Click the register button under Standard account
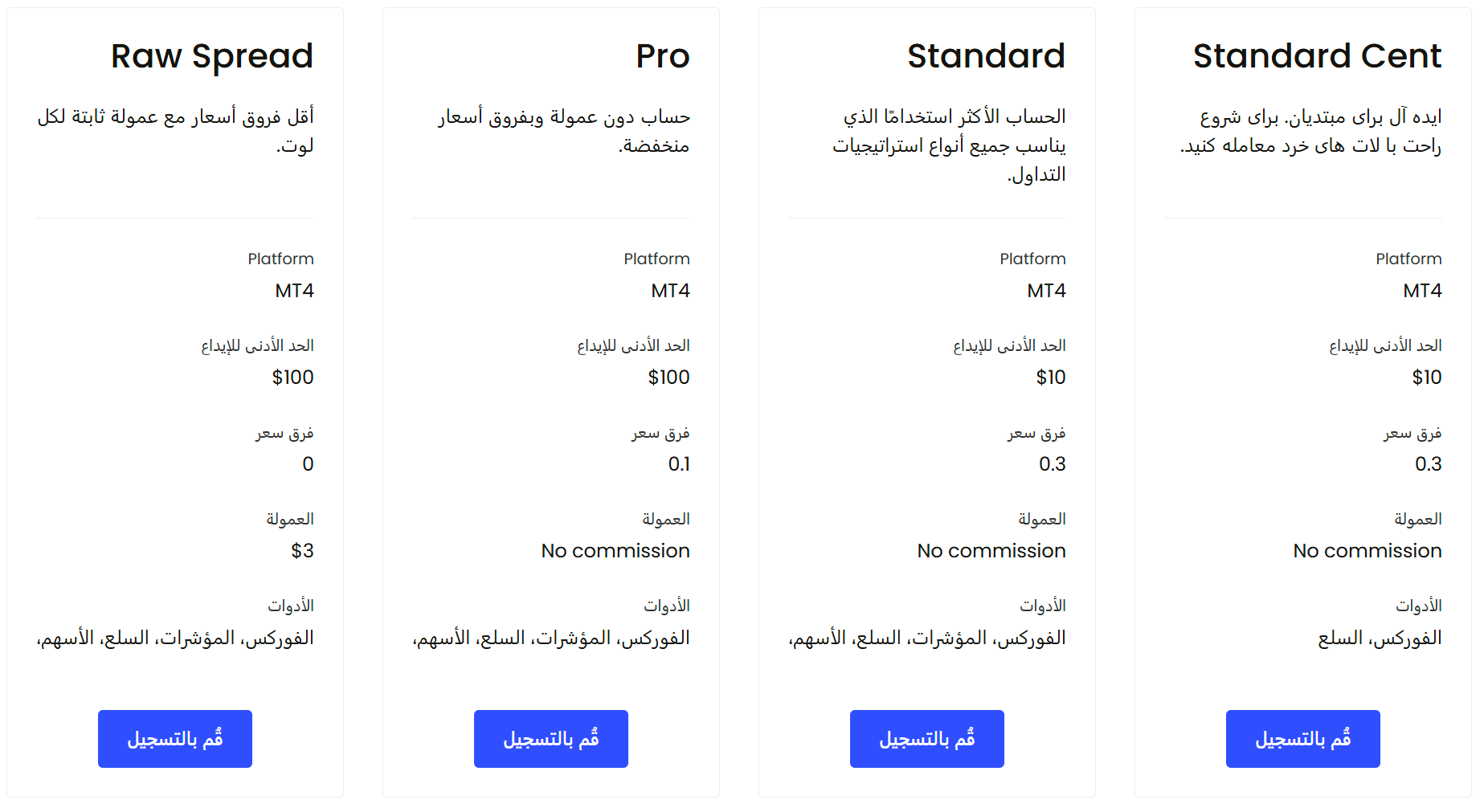The height and width of the screenshot is (812, 1480). pyautogui.click(x=927, y=739)
